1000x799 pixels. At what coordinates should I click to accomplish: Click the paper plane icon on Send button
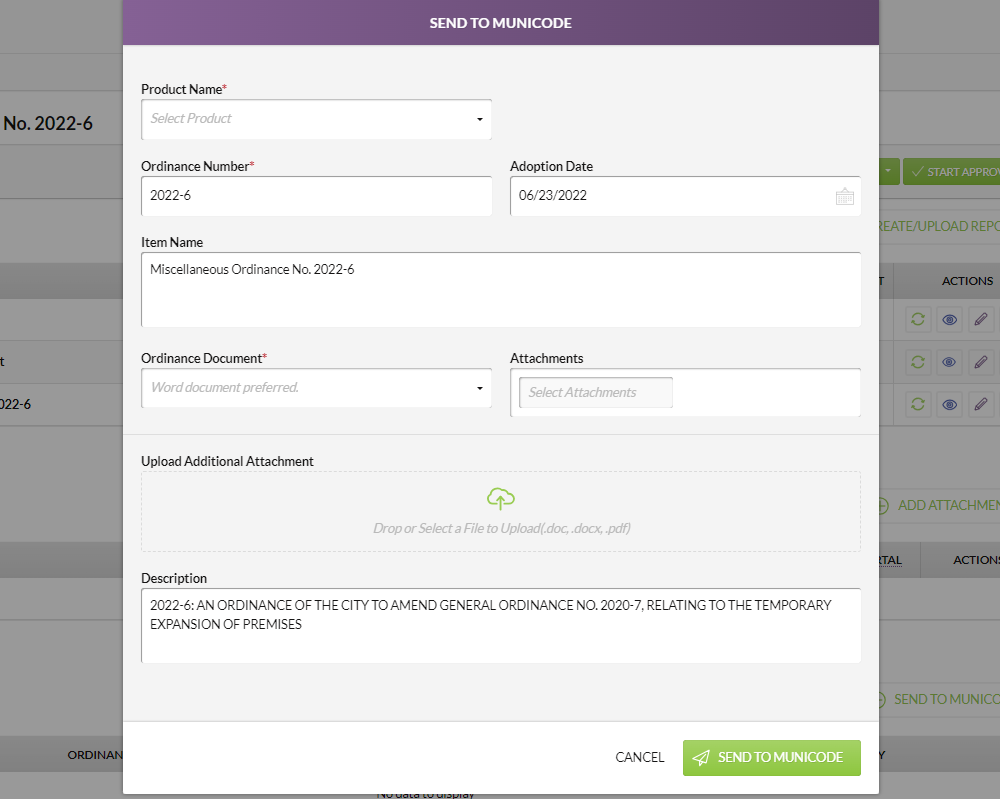701,758
